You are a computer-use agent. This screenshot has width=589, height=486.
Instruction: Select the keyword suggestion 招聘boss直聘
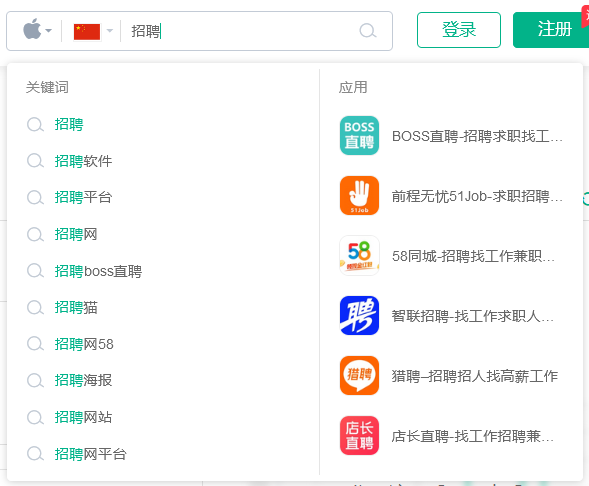coord(98,271)
